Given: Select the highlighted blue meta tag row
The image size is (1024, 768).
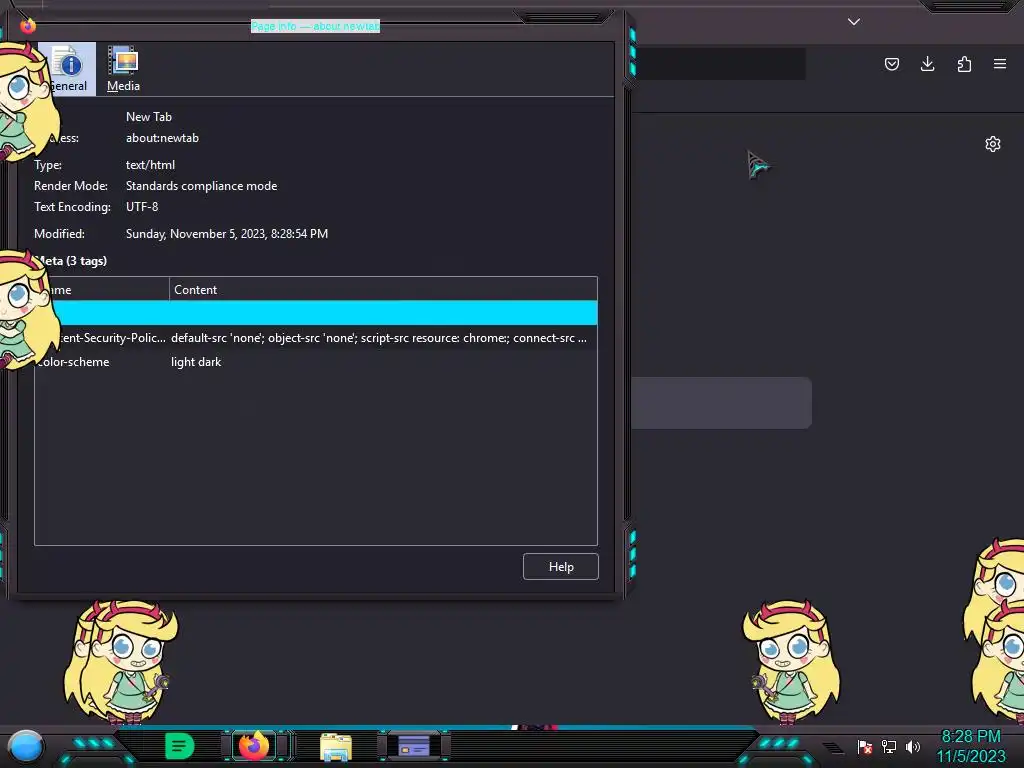Looking at the screenshot, I should (x=316, y=313).
